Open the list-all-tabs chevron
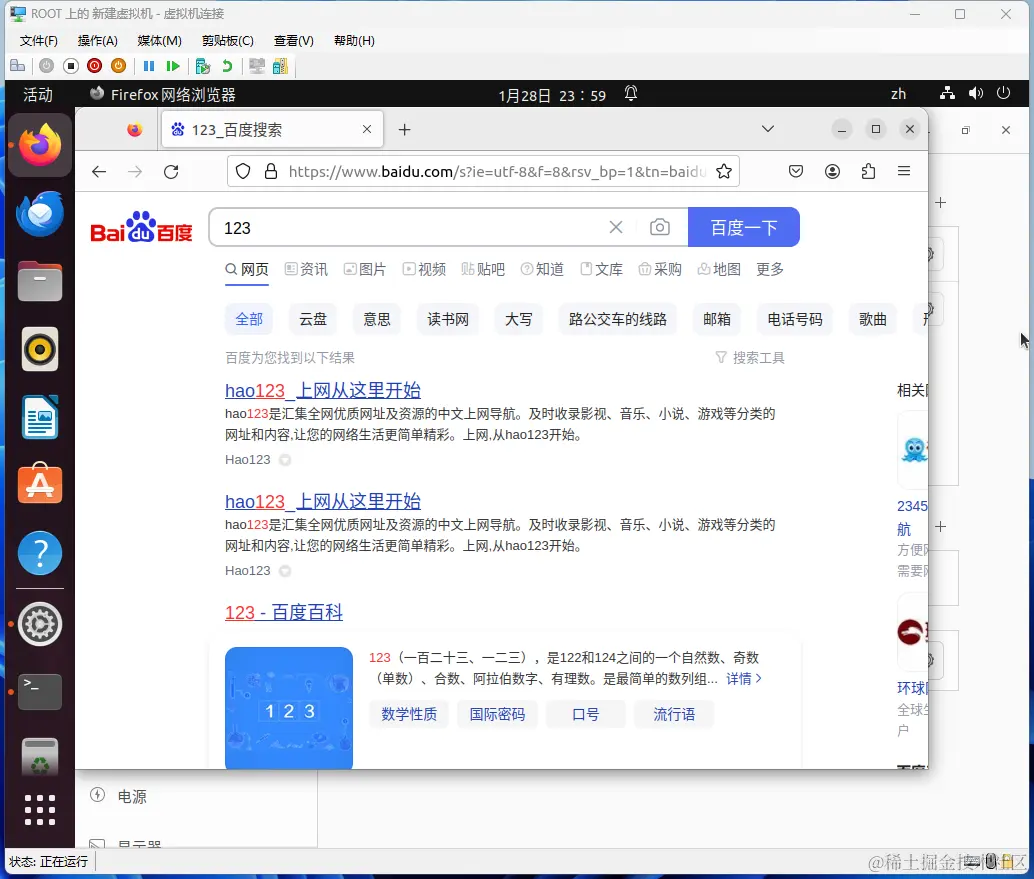This screenshot has width=1034, height=879. click(x=768, y=129)
